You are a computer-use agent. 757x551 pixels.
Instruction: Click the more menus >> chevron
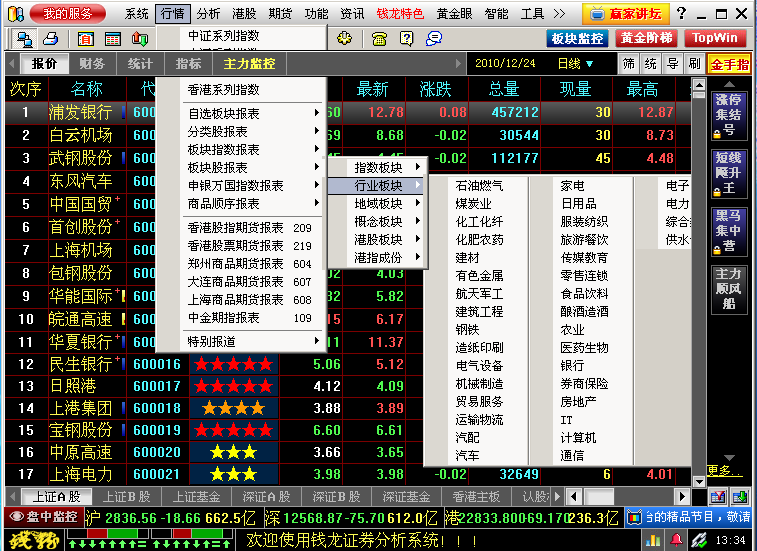(x=559, y=14)
